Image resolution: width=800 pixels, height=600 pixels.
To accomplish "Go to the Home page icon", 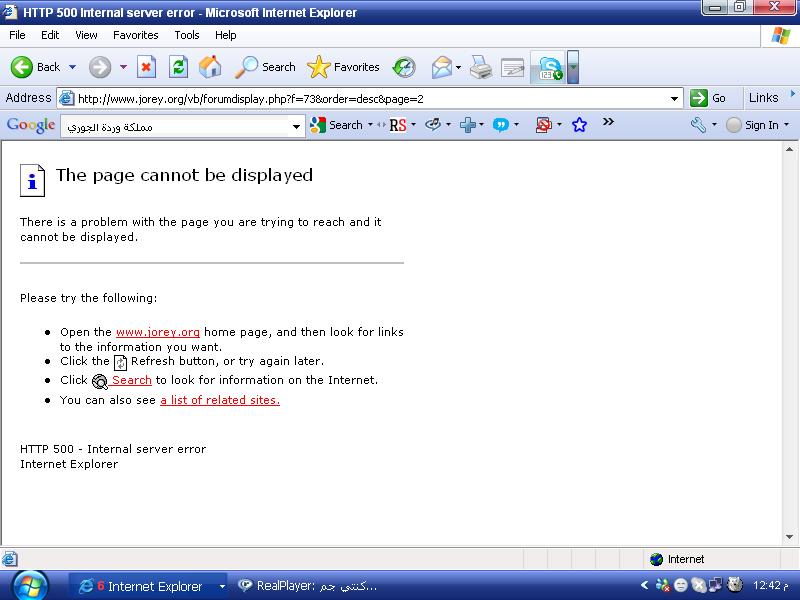I will pyautogui.click(x=210, y=67).
